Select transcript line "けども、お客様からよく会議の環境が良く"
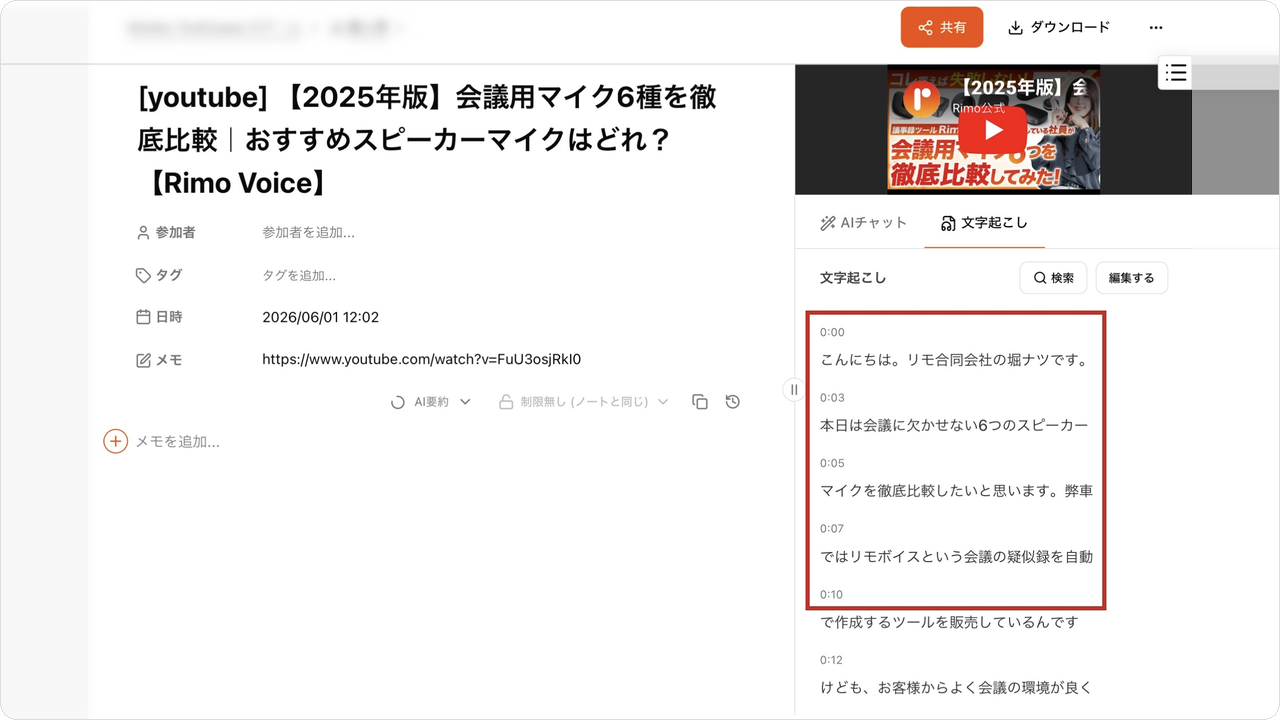This screenshot has height=720, width=1280. [x=957, y=687]
